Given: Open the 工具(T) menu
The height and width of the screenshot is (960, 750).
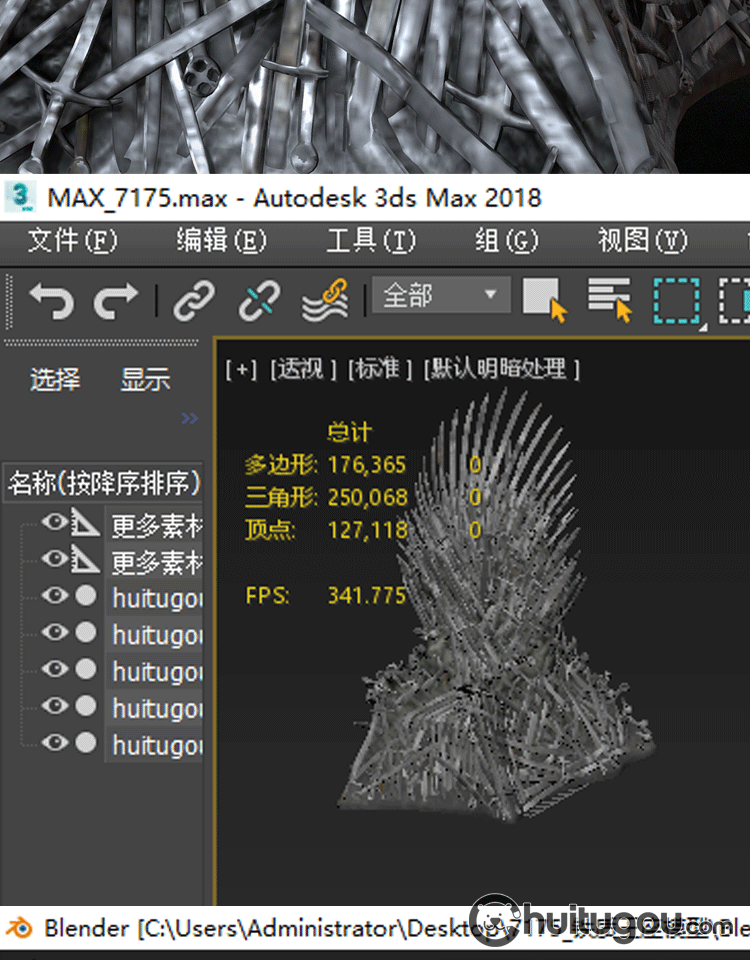Looking at the screenshot, I should [370, 241].
